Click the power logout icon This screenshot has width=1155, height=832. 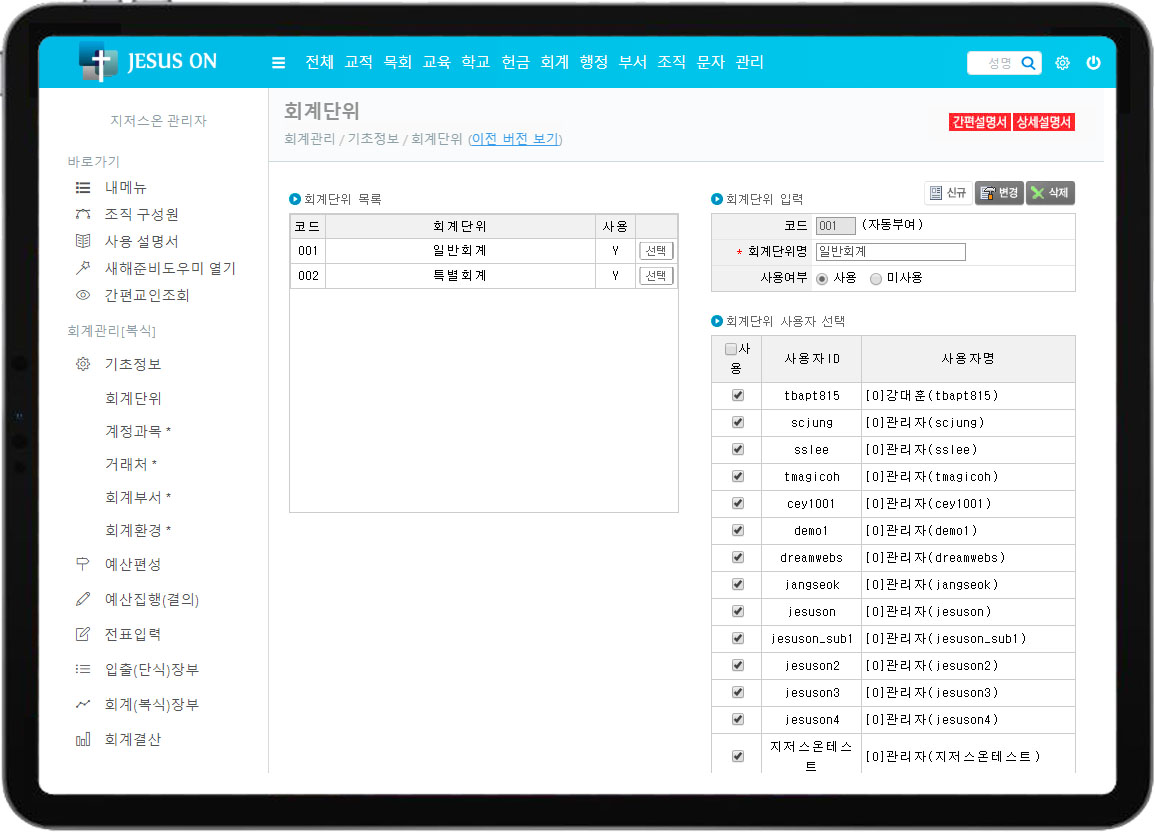(1093, 63)
